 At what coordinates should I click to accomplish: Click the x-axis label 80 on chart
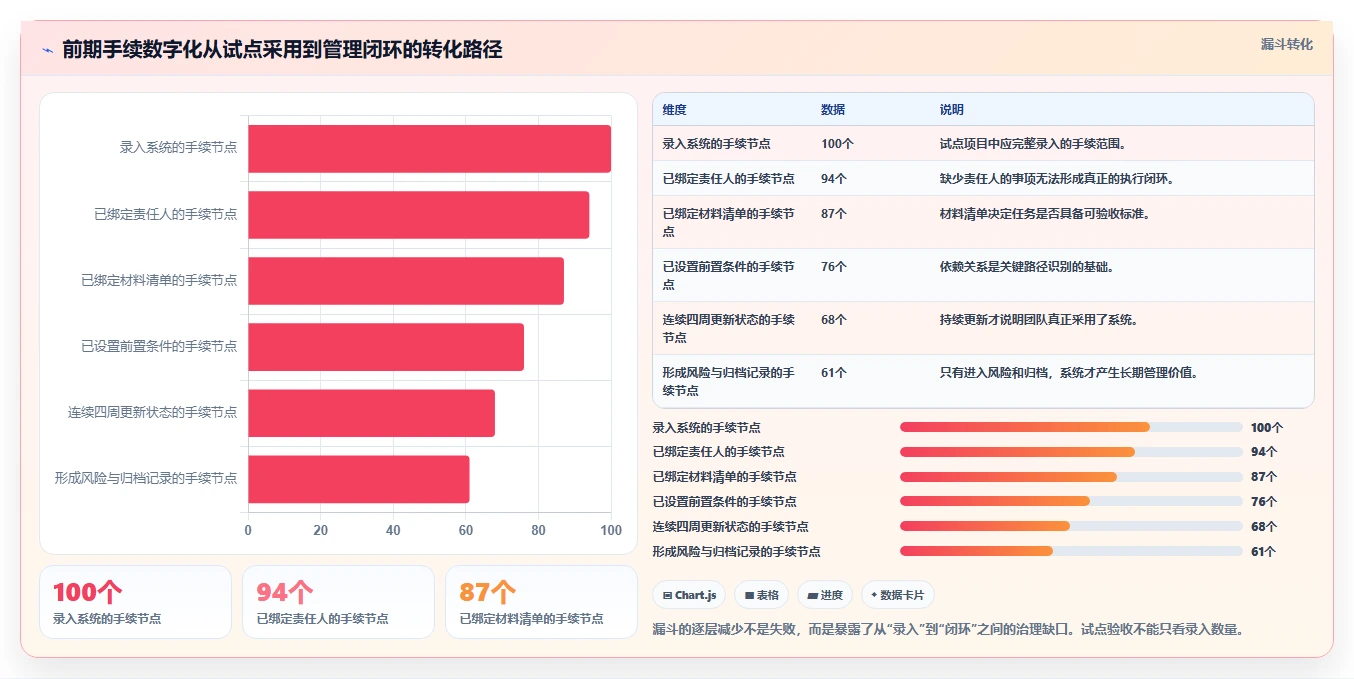tap(538, 531)
